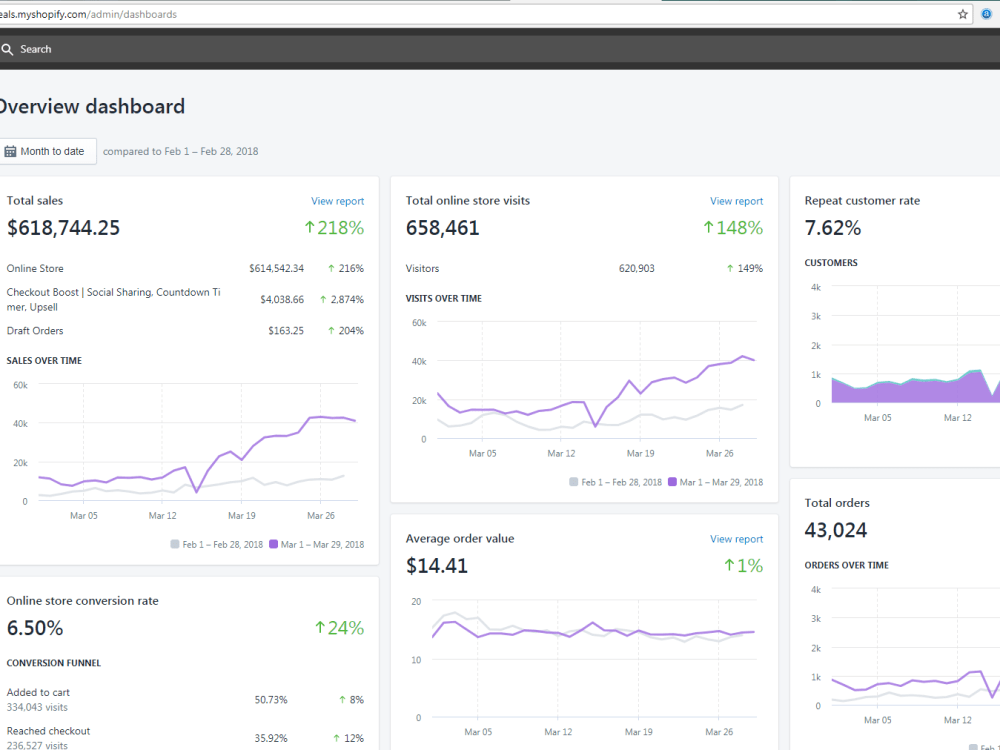
Task: Click the Total sales 218% increase indicator
Action: 334,228
